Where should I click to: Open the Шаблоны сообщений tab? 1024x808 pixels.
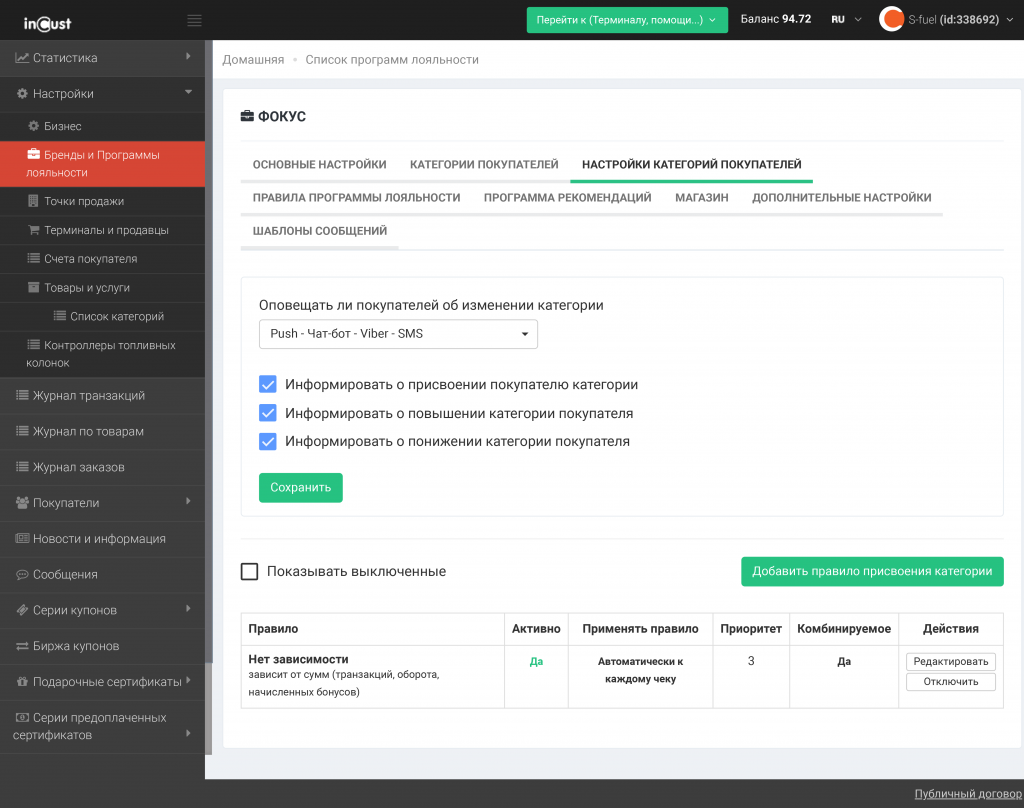319,231
